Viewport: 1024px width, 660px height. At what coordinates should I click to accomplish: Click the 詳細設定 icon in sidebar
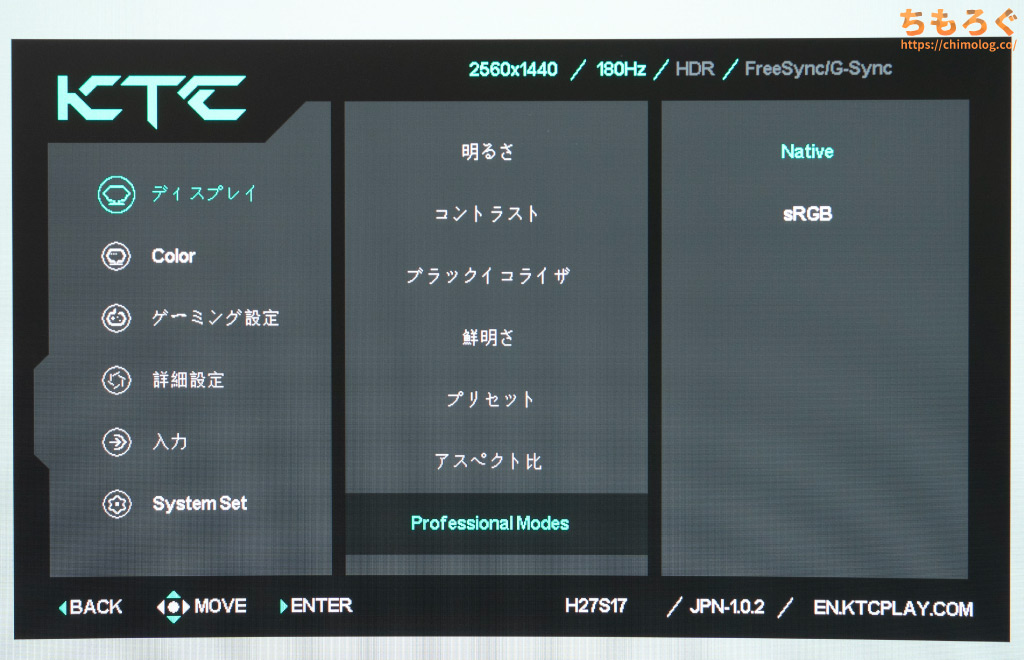(x=117, y=380)
